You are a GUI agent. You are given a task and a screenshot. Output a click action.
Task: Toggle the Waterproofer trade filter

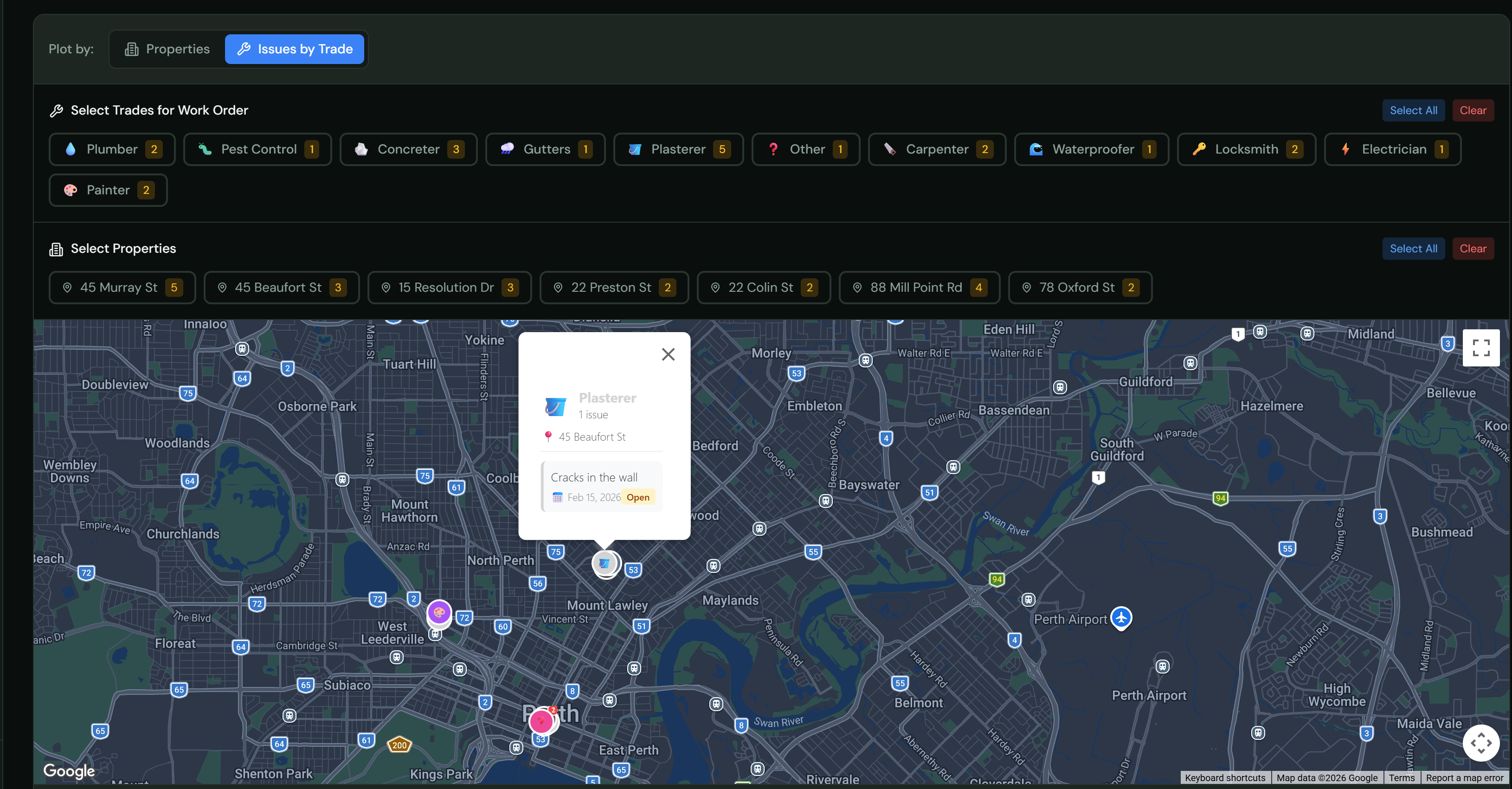1092,149
